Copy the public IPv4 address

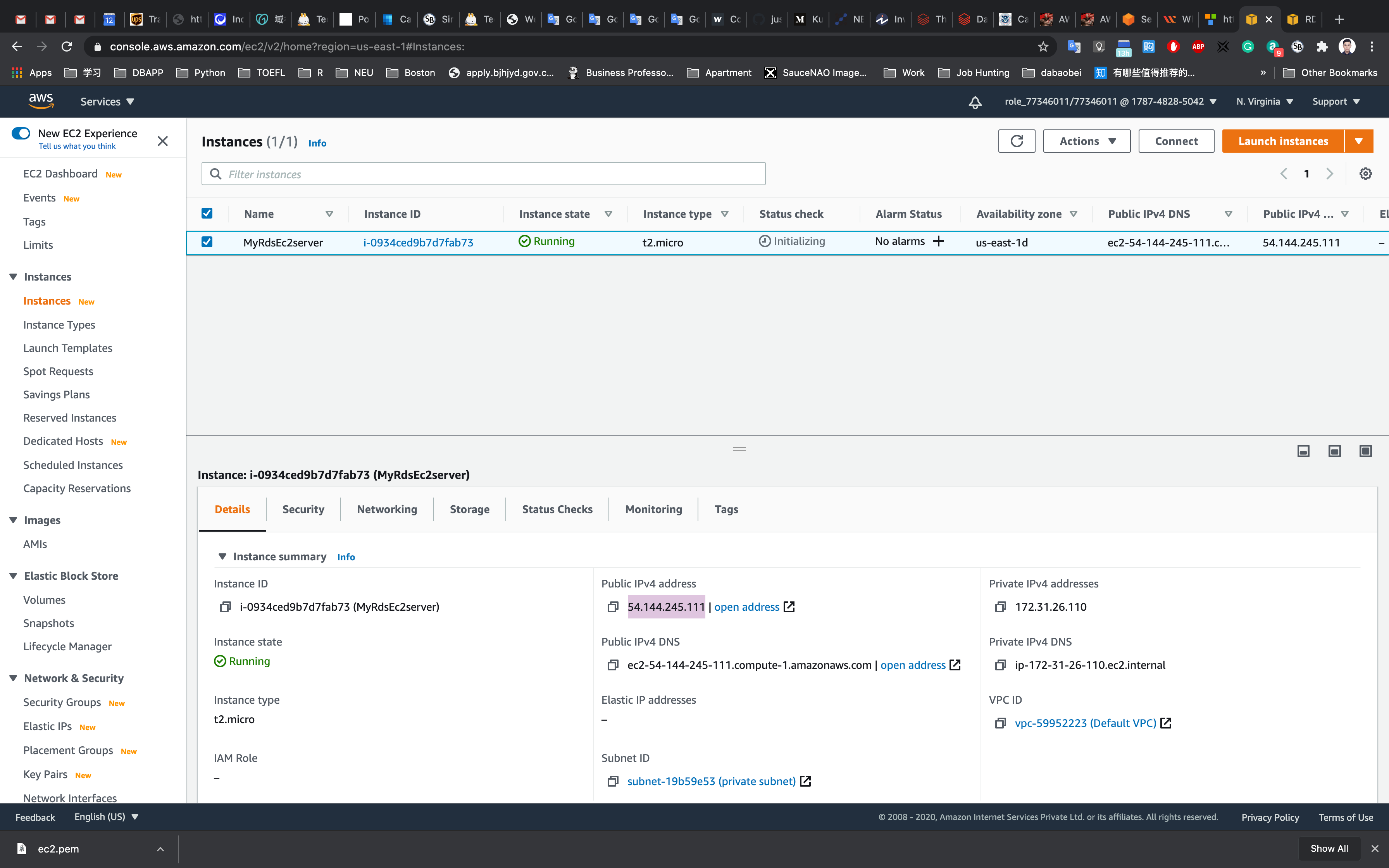coord(613,607)
